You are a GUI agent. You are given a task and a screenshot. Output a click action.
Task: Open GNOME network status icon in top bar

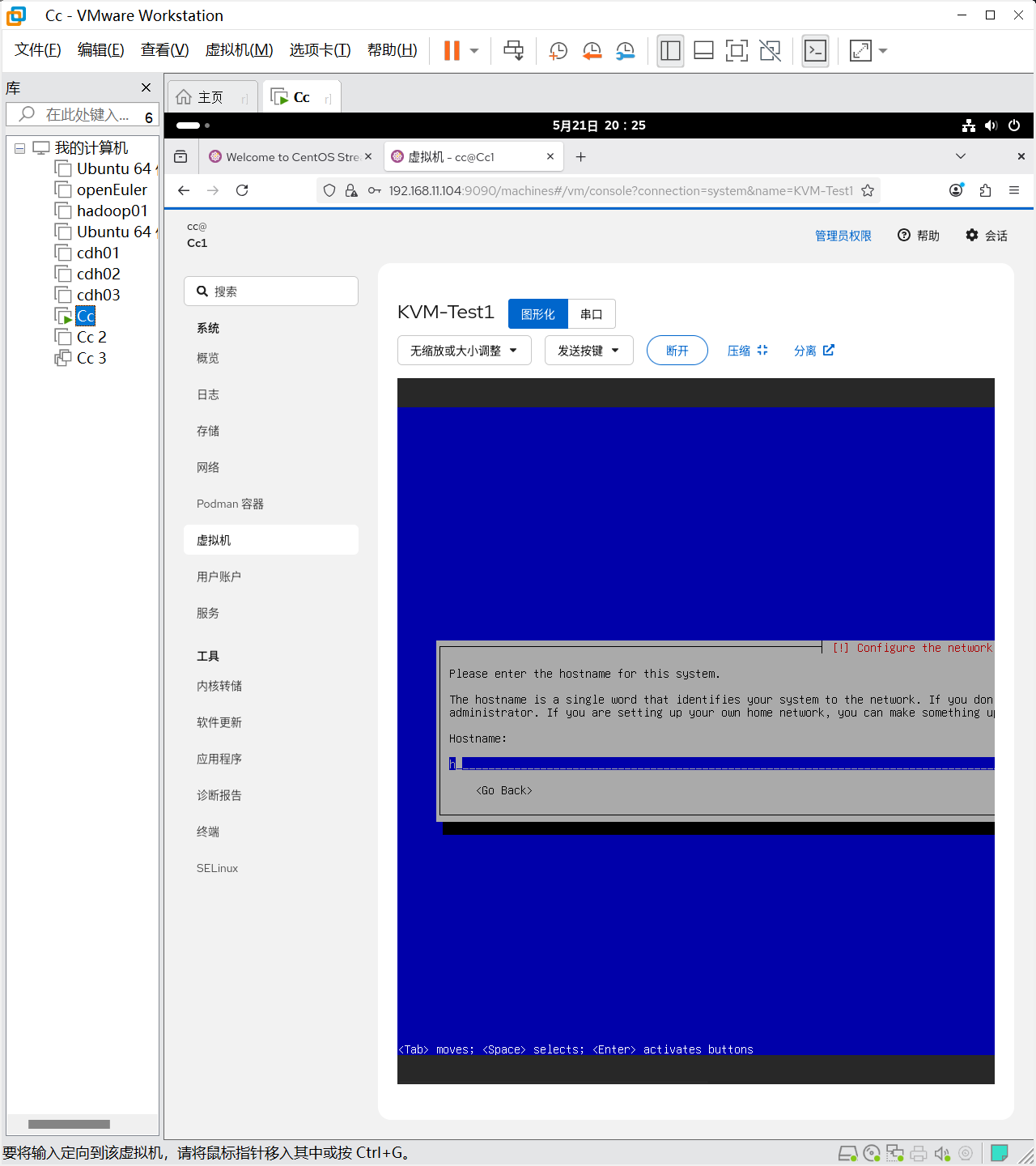pyautogui.click(x=968, y=126)
